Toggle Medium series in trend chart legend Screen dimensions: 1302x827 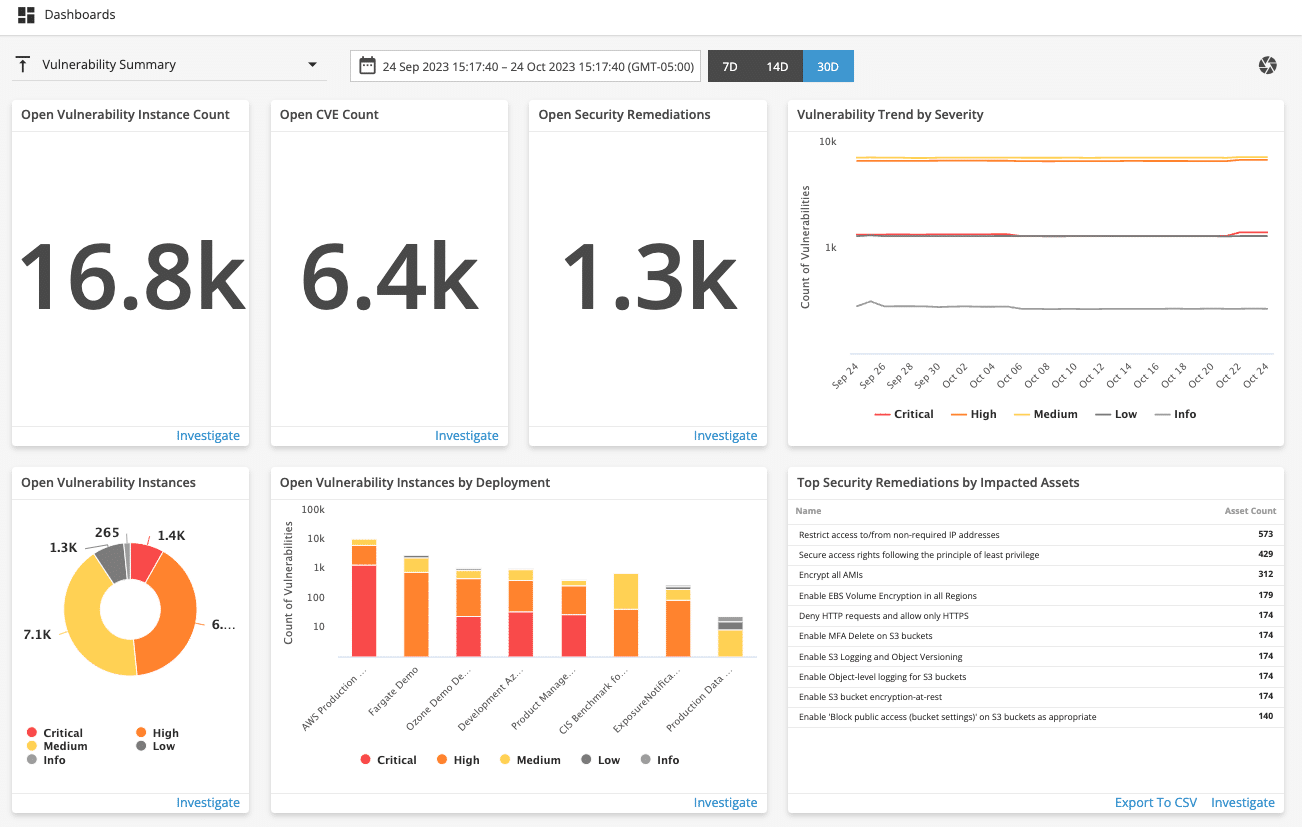pyautogui.click(x=1046, y=414)
